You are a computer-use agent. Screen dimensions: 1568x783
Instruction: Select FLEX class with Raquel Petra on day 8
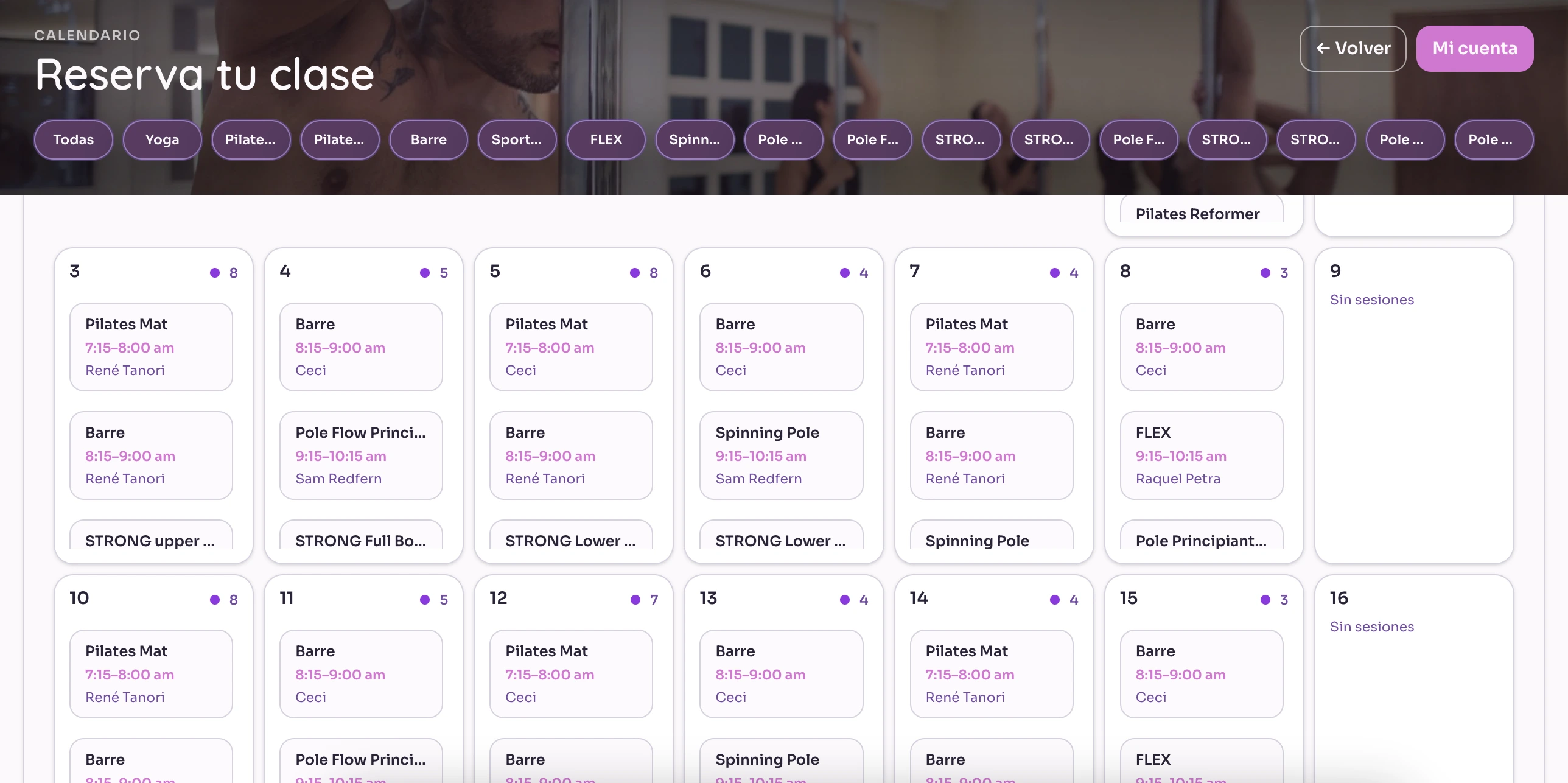(1202, 455)
